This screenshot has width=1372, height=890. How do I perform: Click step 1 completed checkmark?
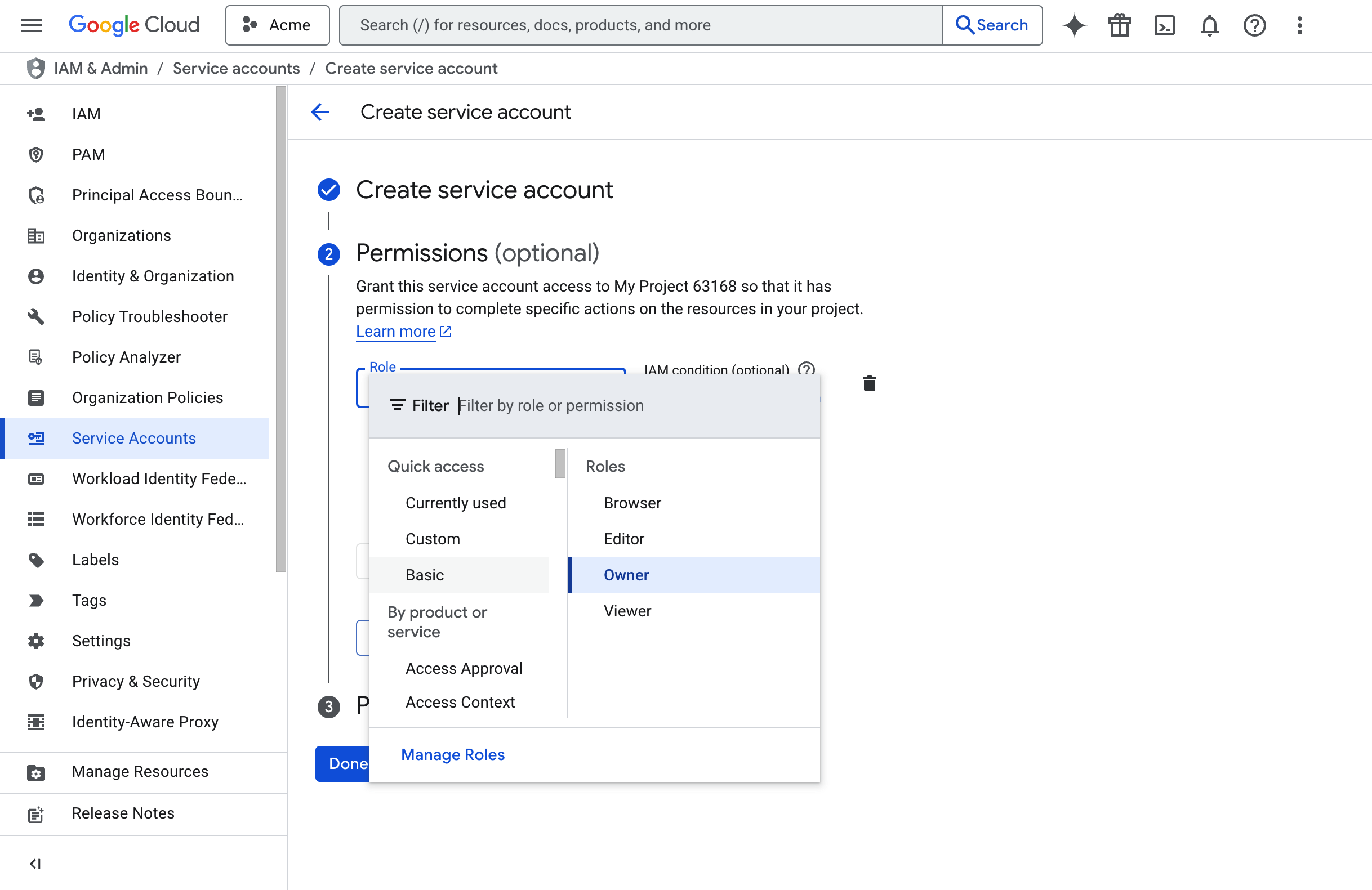point(328,190)
